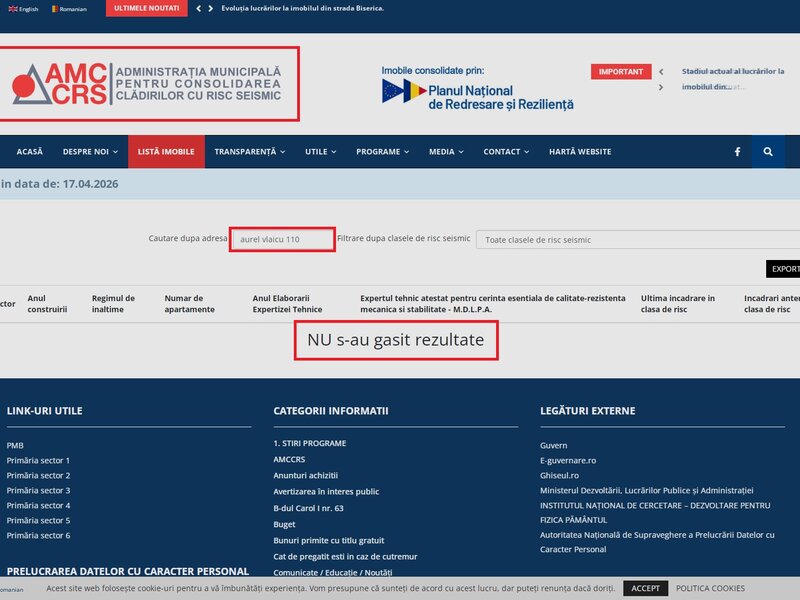
Task: Open Institutul Național de Cercetare Fizica Pământul link
Action: [x=655, y=513]
